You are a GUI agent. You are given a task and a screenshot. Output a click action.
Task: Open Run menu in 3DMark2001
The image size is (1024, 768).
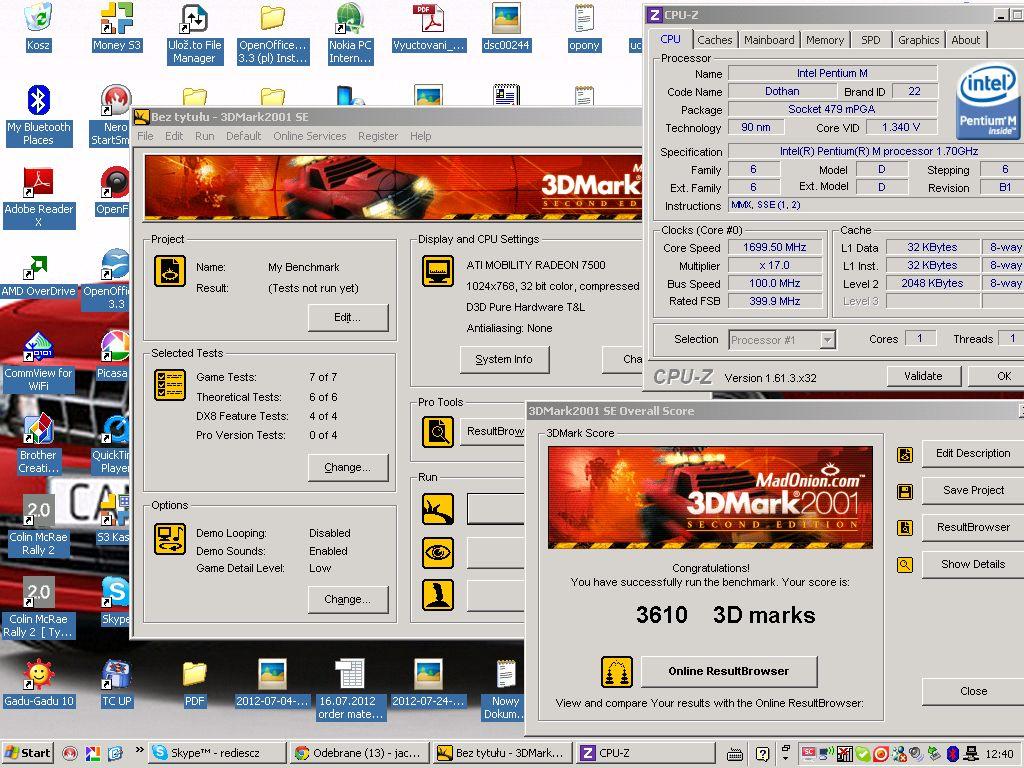pos(204,136)
